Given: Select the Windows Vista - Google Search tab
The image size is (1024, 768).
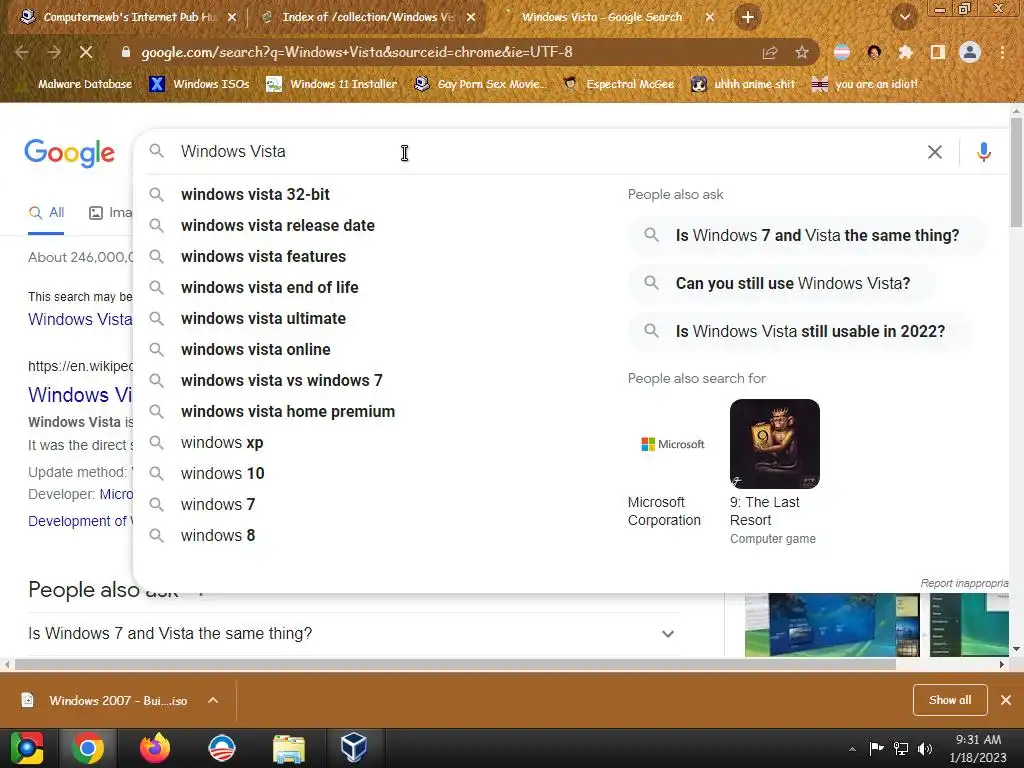Looking at the screenshot, I should click(x=601, y=17).
